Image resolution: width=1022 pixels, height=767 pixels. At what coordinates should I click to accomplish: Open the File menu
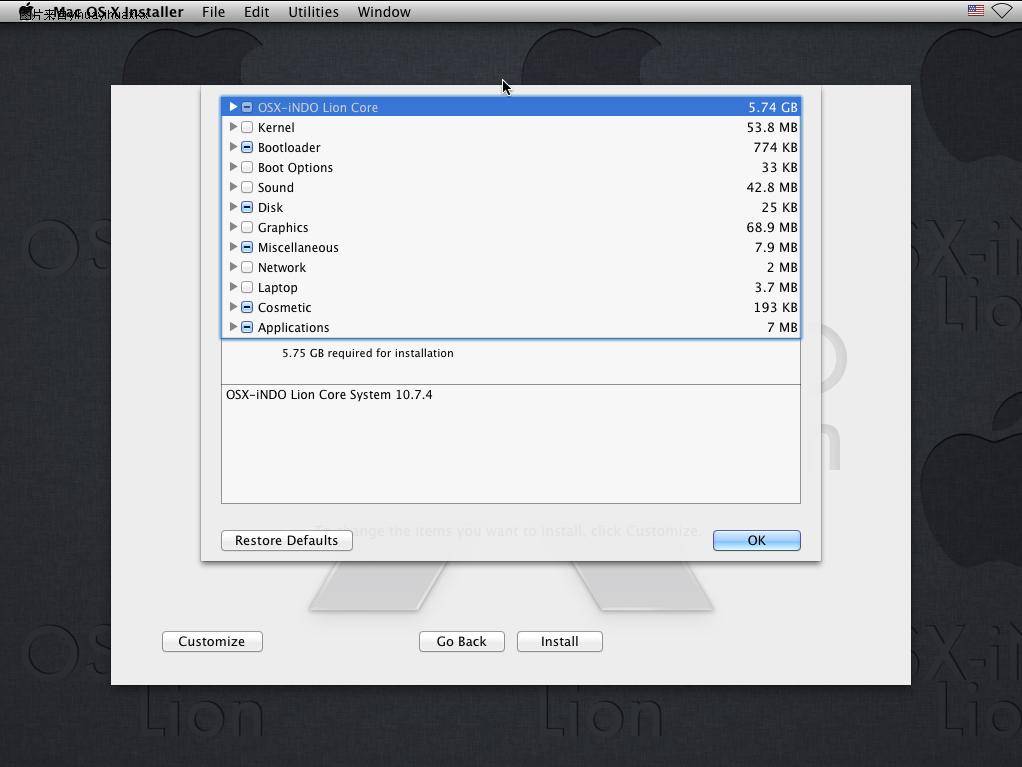[213, 12]
